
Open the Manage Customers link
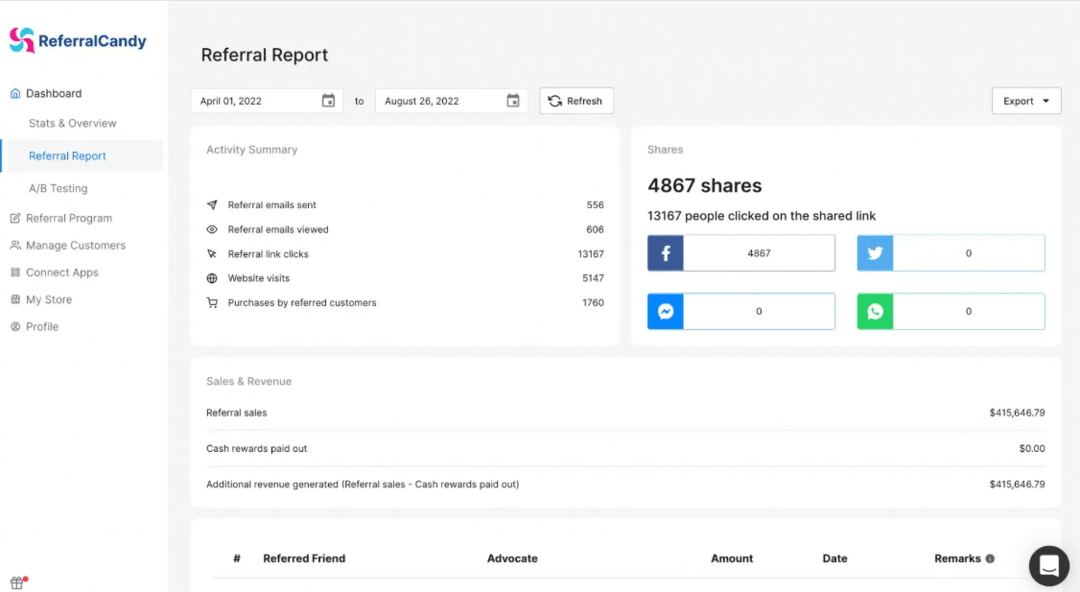74,245
